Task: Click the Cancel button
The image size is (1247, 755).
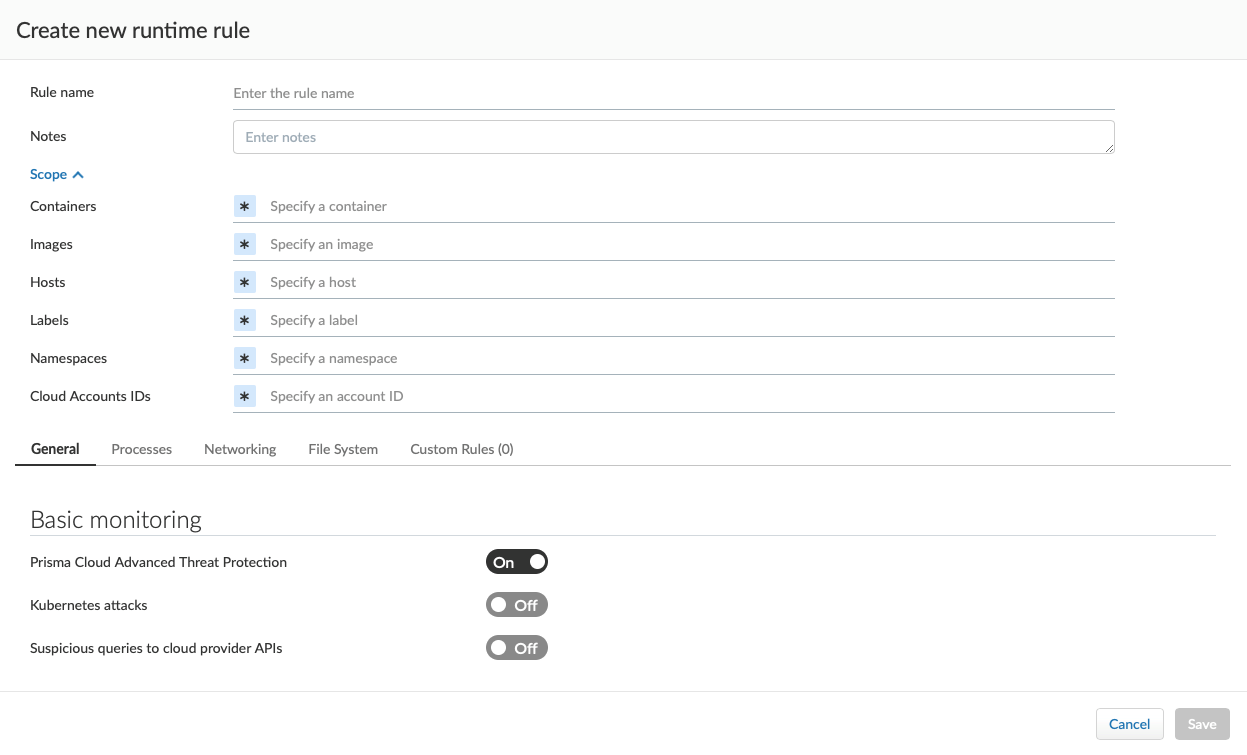Action: tap(1130, 724)
